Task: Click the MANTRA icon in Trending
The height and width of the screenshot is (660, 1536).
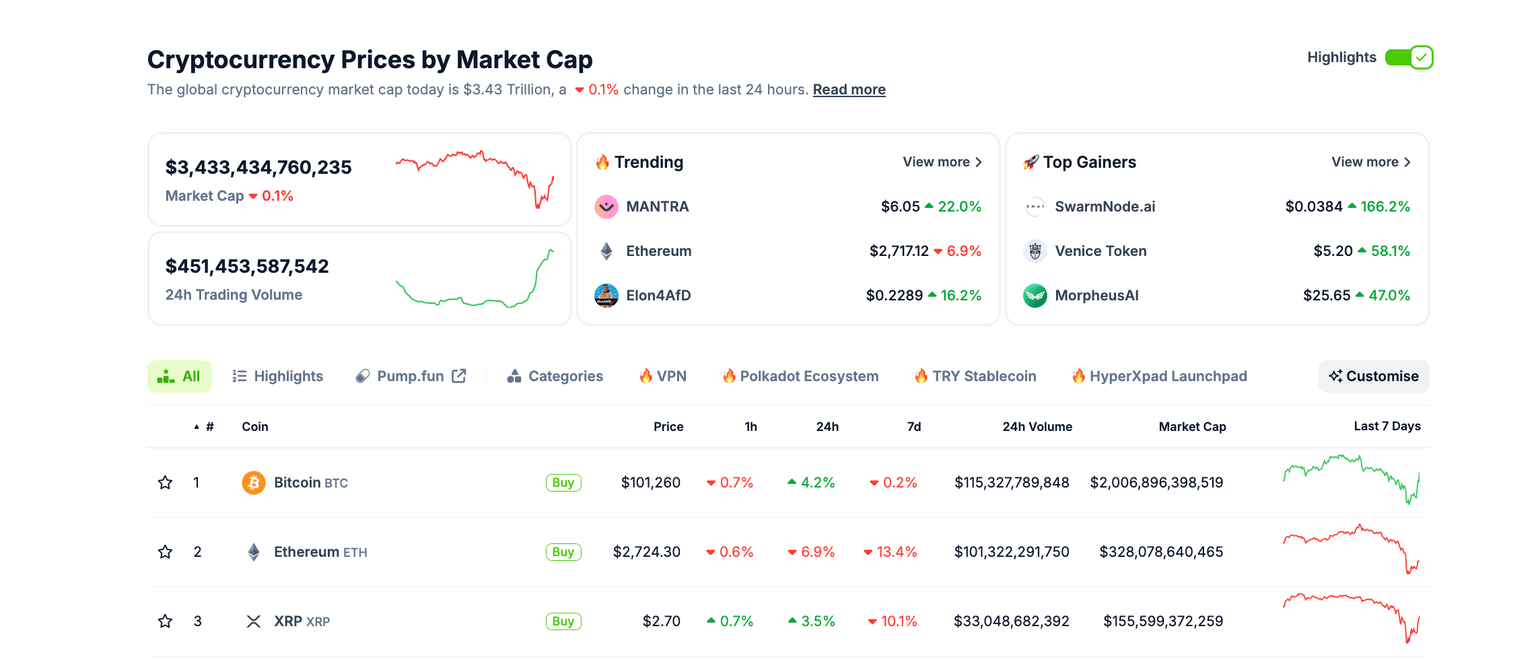Action: [x=606, y=206]
